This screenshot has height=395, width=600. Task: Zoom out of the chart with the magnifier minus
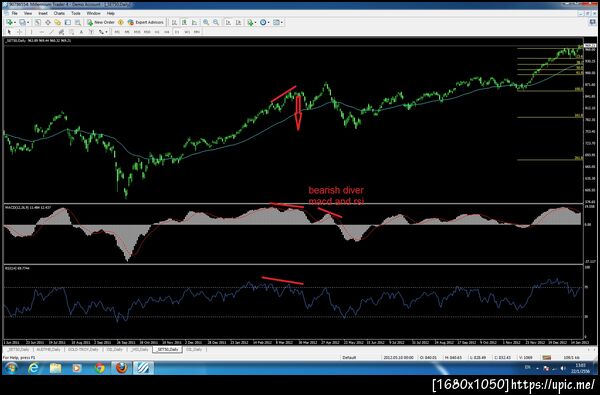click(x=216, y=22)
